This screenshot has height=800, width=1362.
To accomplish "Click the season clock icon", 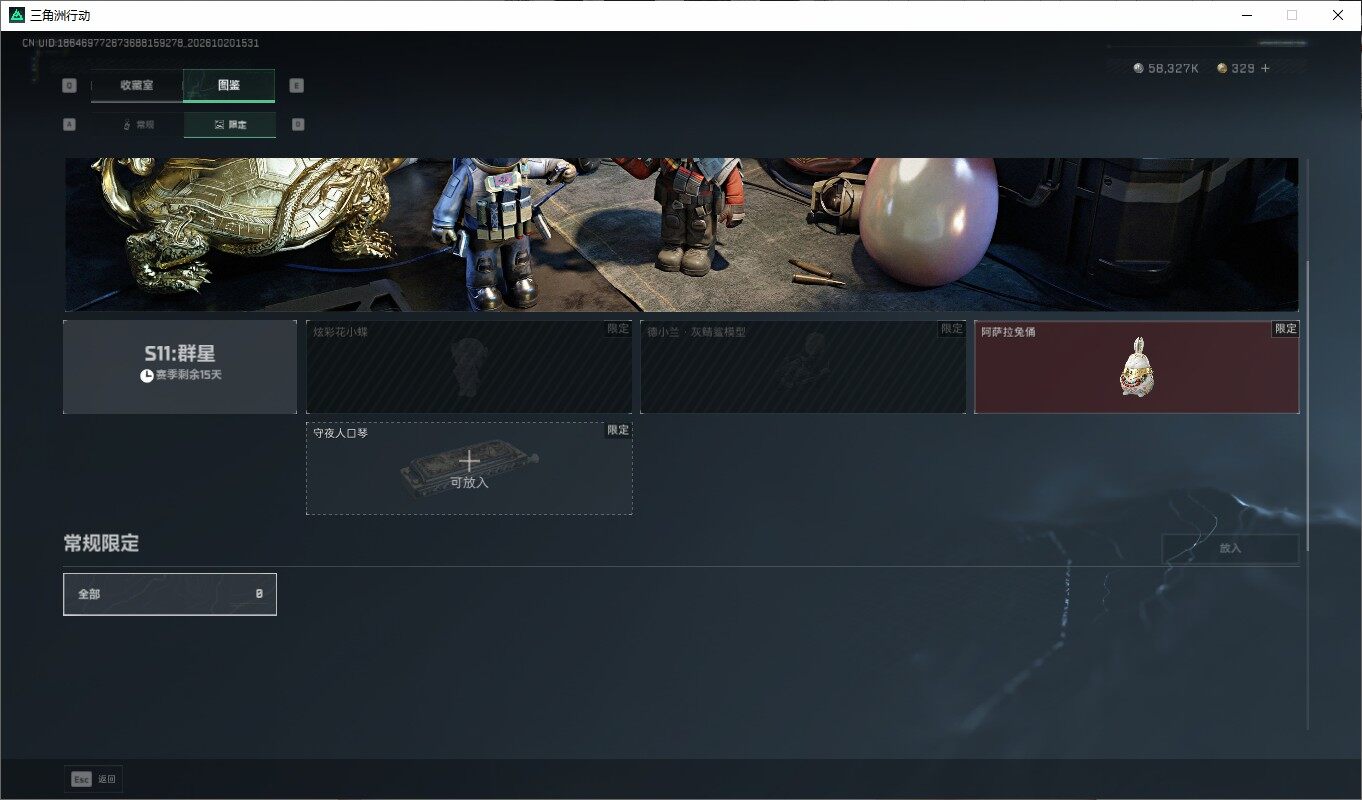I will coord(147,375).
